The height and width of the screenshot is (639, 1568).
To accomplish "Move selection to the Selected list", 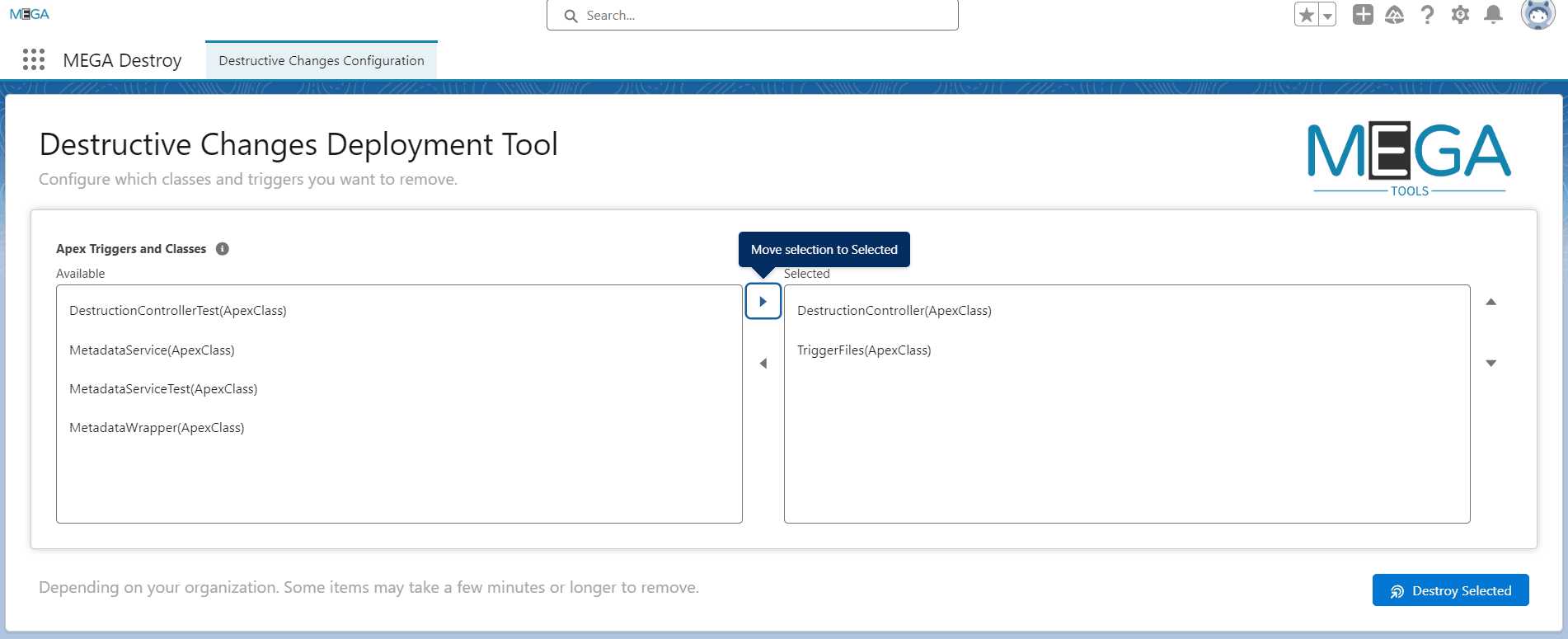I will click(763, 302).
